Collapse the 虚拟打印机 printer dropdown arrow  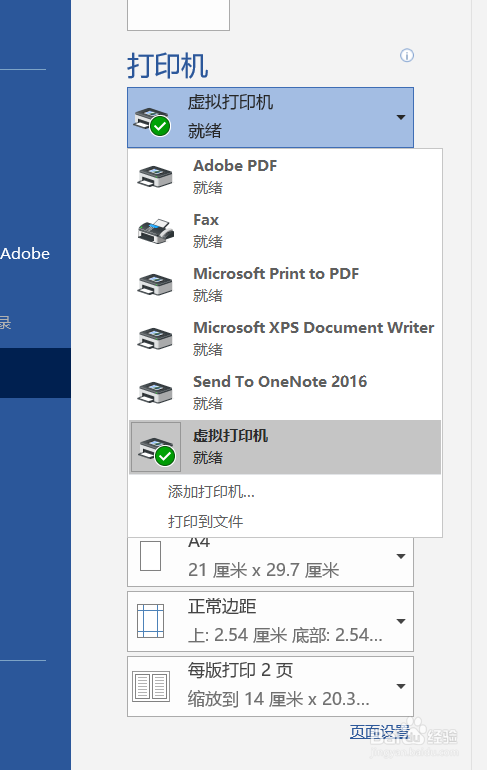coord(401,117)
